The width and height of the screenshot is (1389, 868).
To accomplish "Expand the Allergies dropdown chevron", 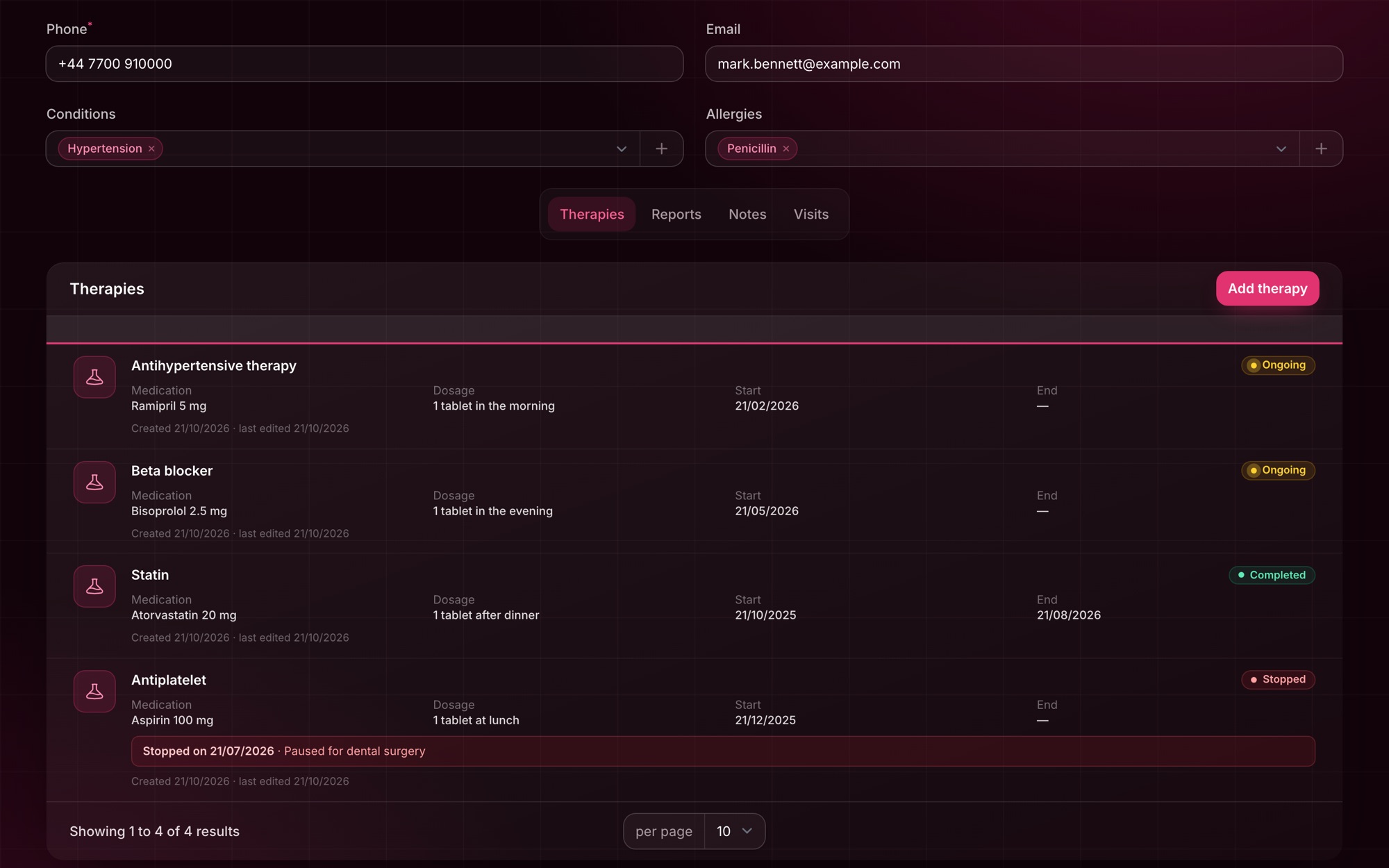I will click(x=1281, y=149).
